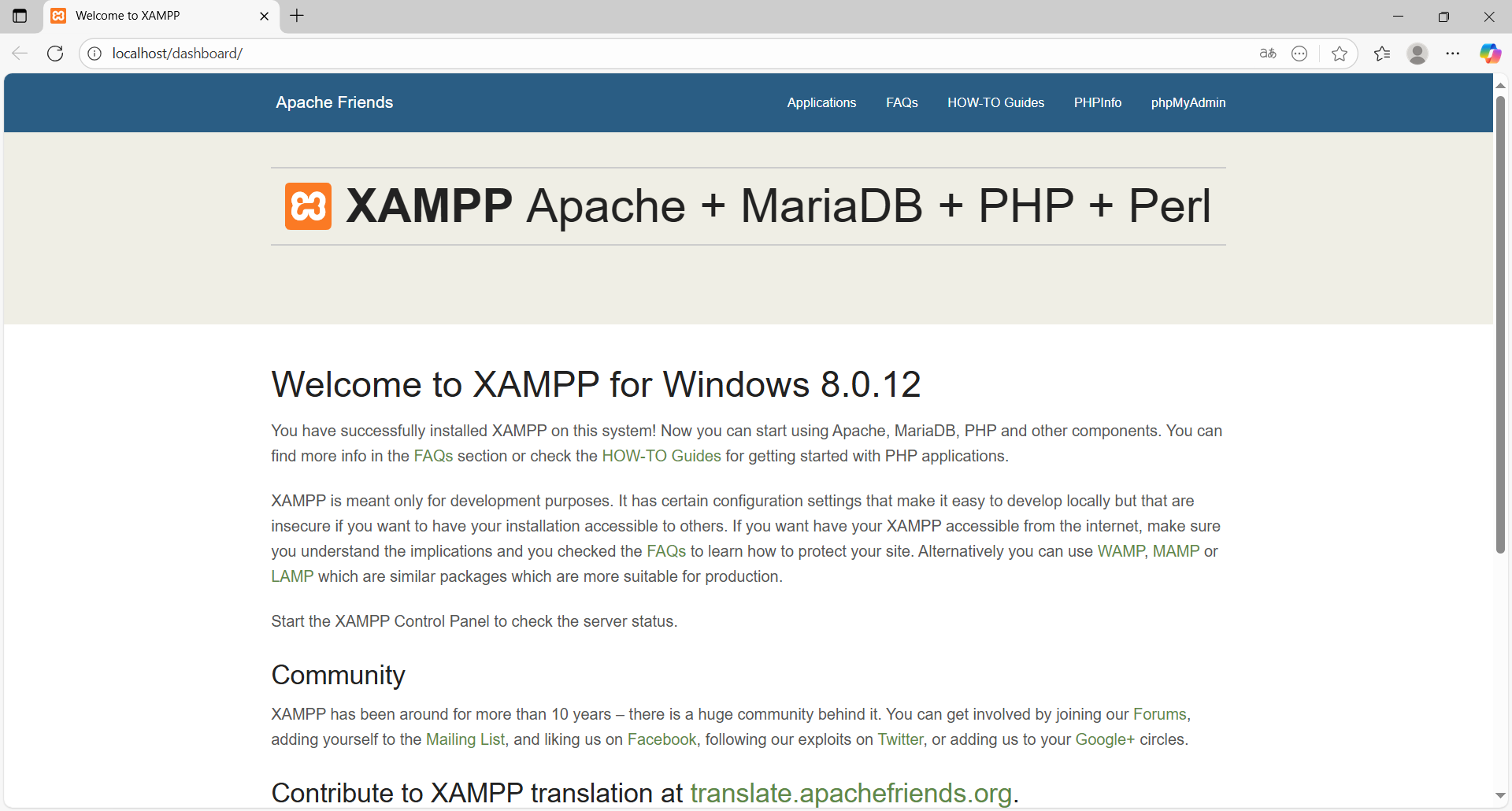Open browser settings and more menu
The height and width of the screenshot is (811, 1512).
coord(1452,54)
